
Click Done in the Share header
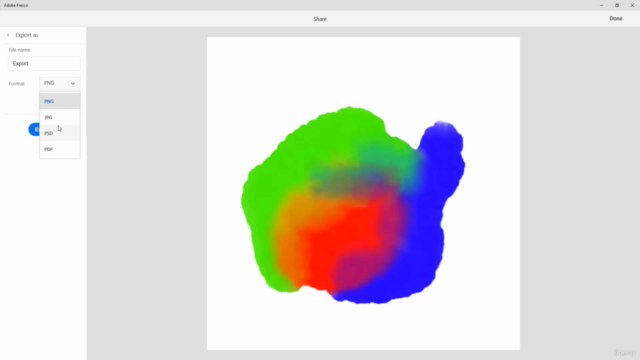pyautogui.click(x=616, y=18)
